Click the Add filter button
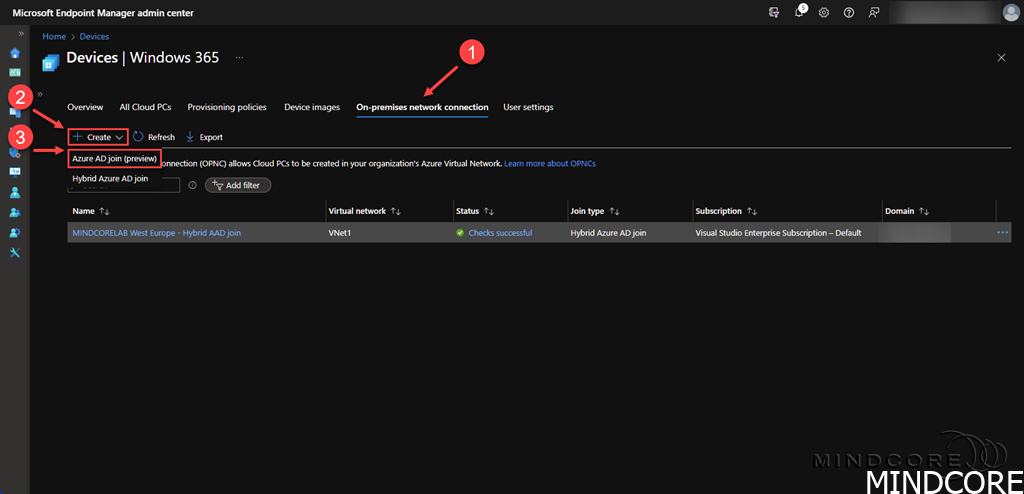The height and width of the screenshot is (494, 1024). pos(238,185)
